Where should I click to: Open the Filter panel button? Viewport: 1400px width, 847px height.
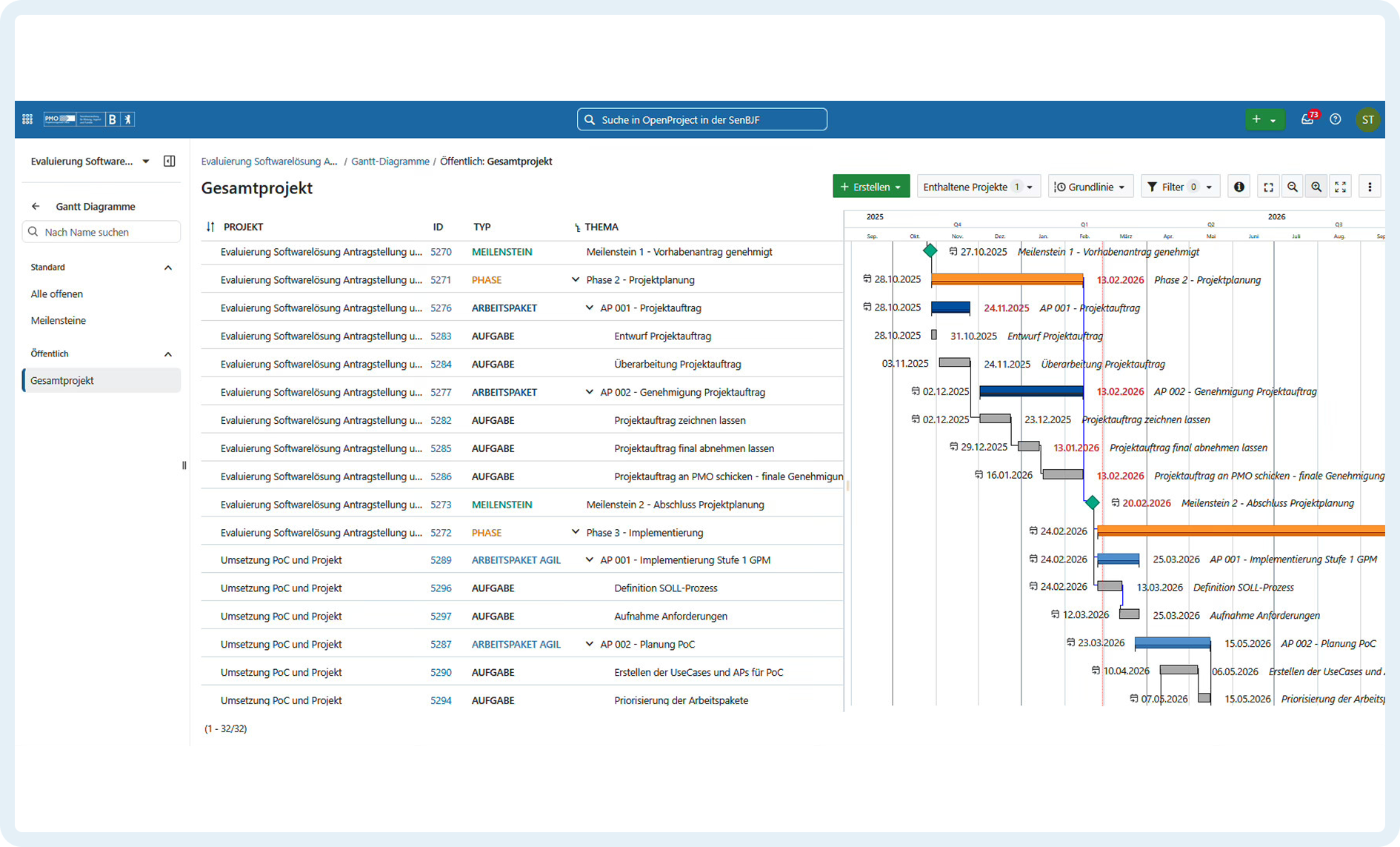[1179, 187]
